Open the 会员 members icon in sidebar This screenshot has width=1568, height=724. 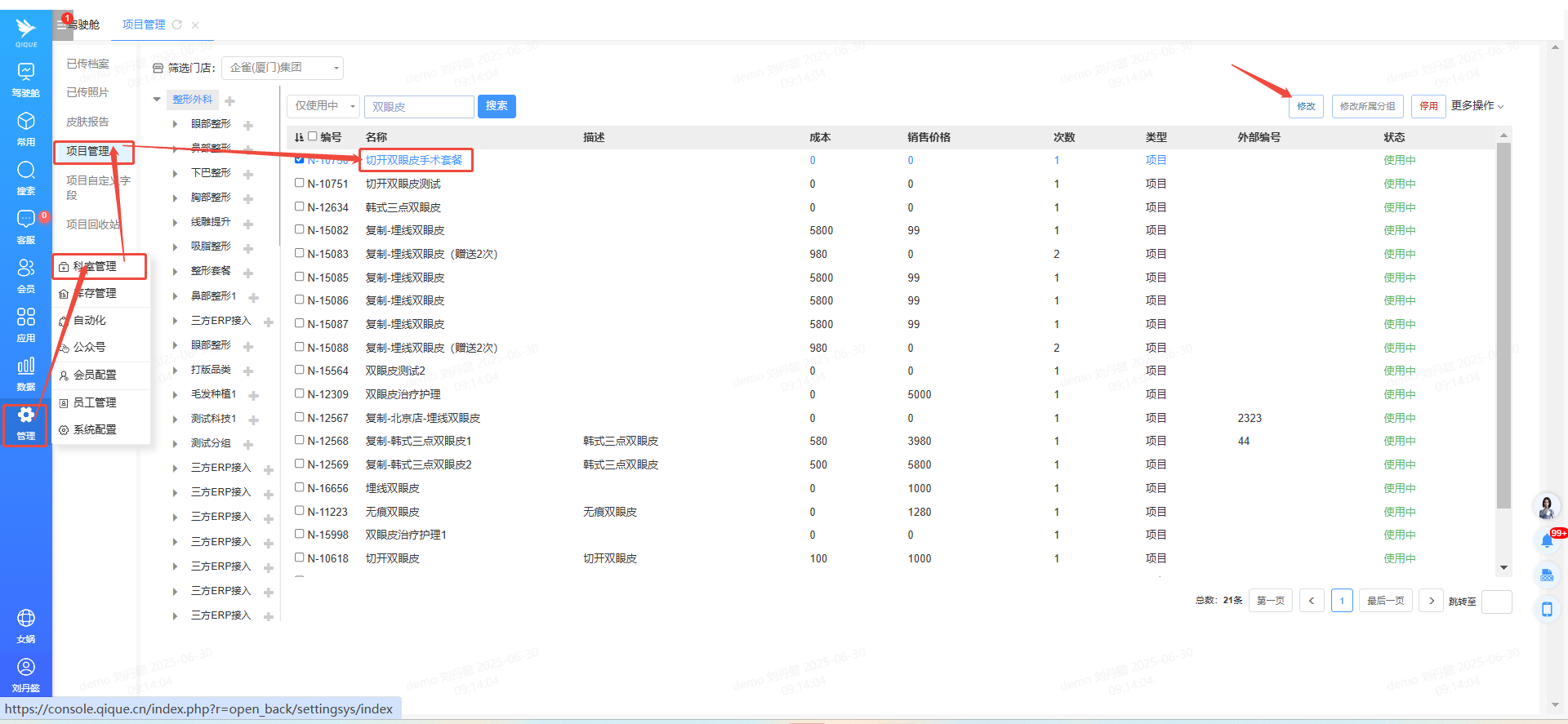(x=26, y=269)
